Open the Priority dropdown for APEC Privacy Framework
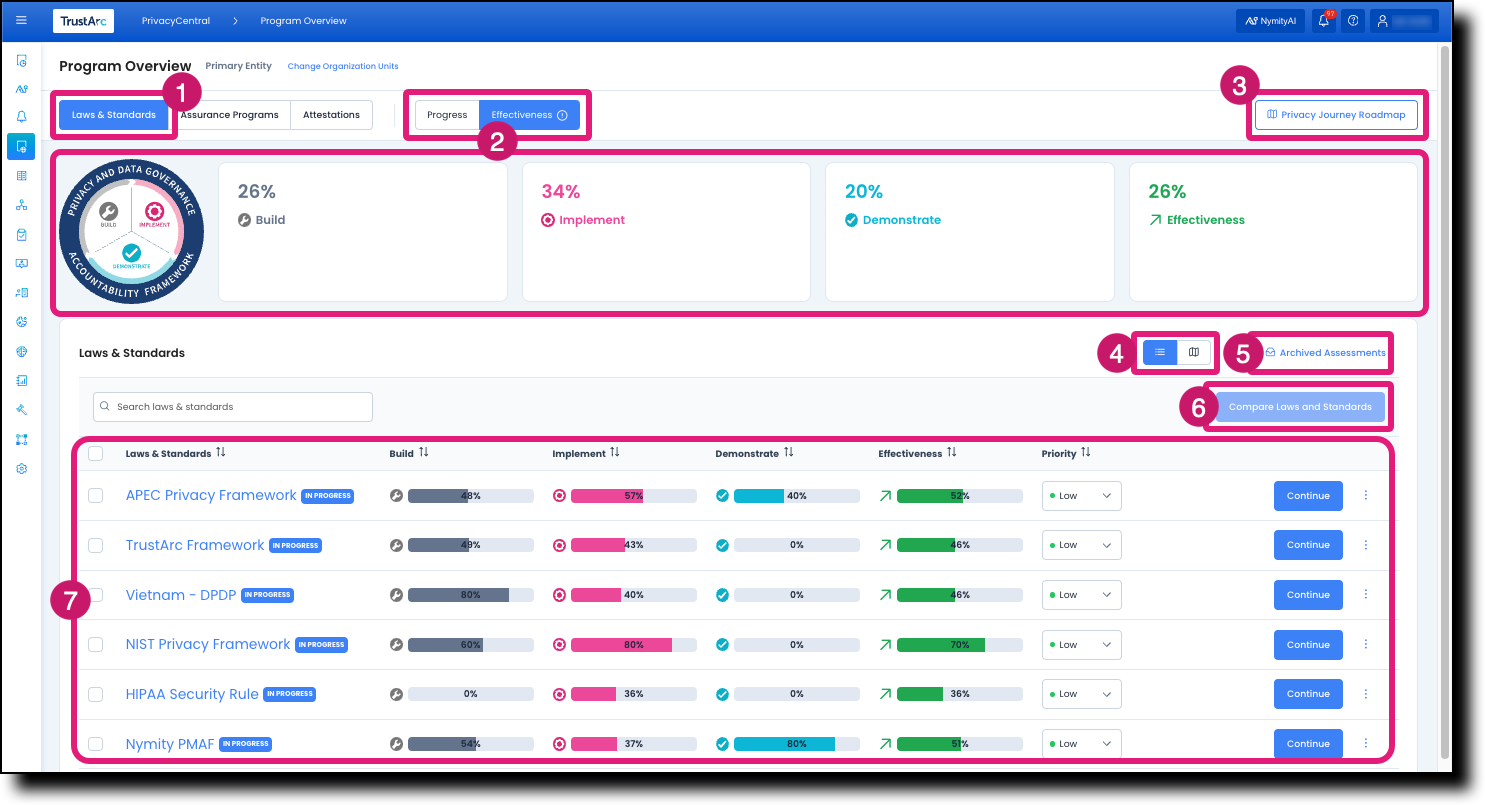This screenshot has width=1485, height=805. 1081,495
